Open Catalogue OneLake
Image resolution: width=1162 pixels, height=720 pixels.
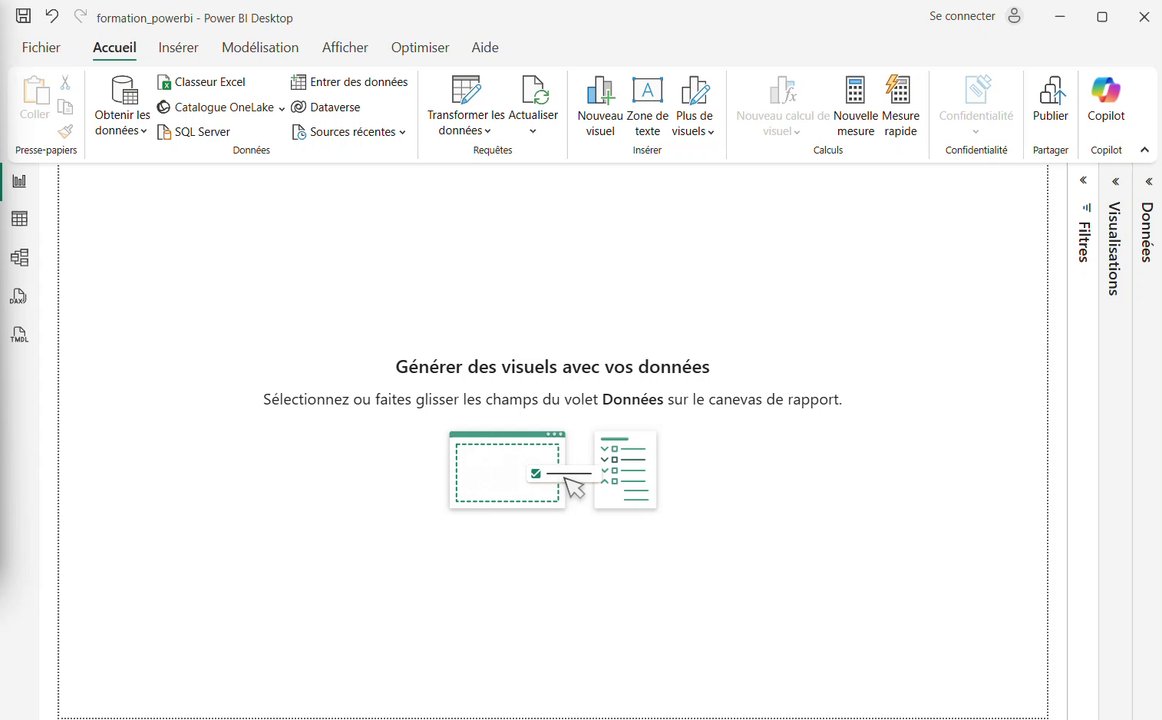tap(215, 107)
